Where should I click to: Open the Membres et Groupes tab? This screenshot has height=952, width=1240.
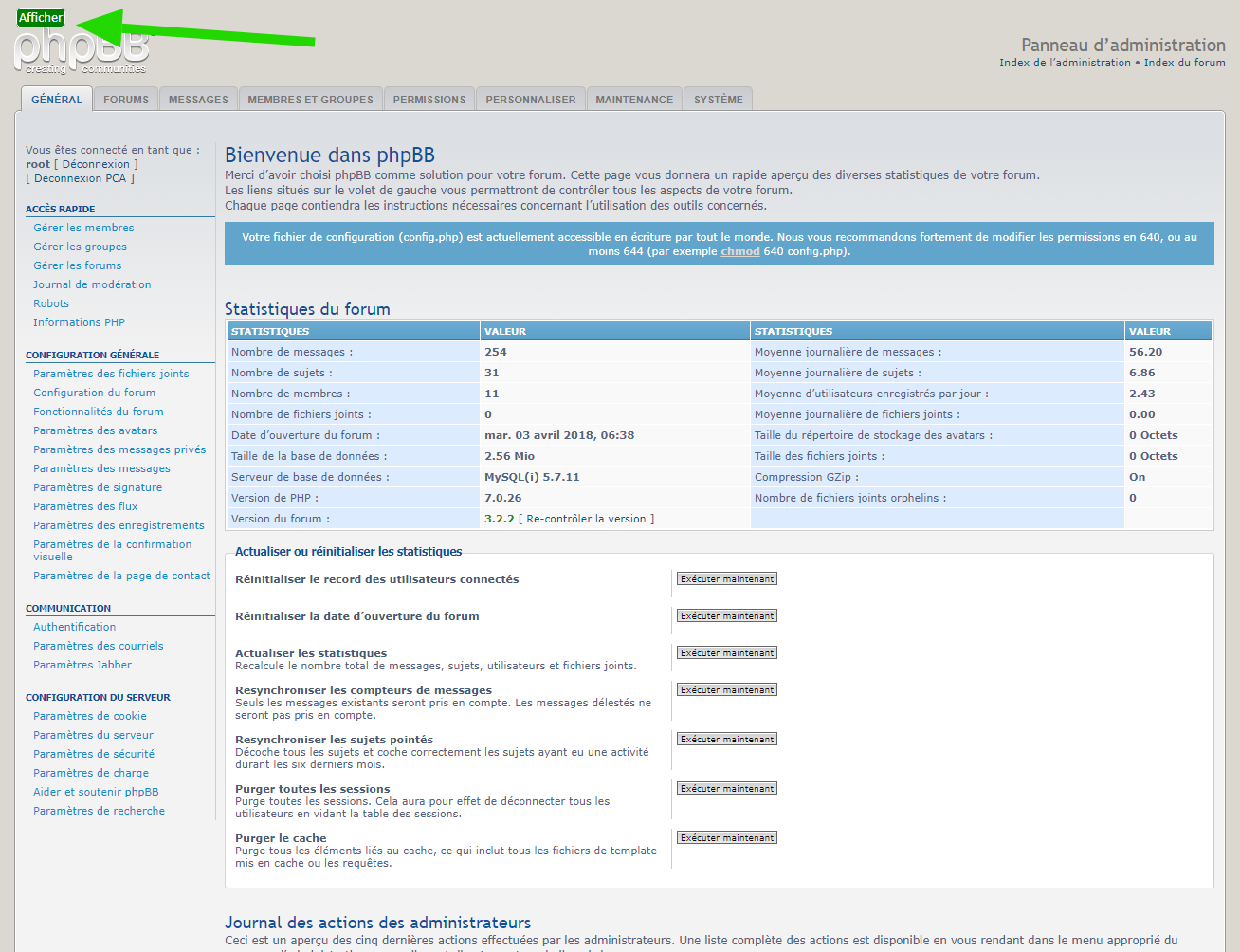[310, 100]
